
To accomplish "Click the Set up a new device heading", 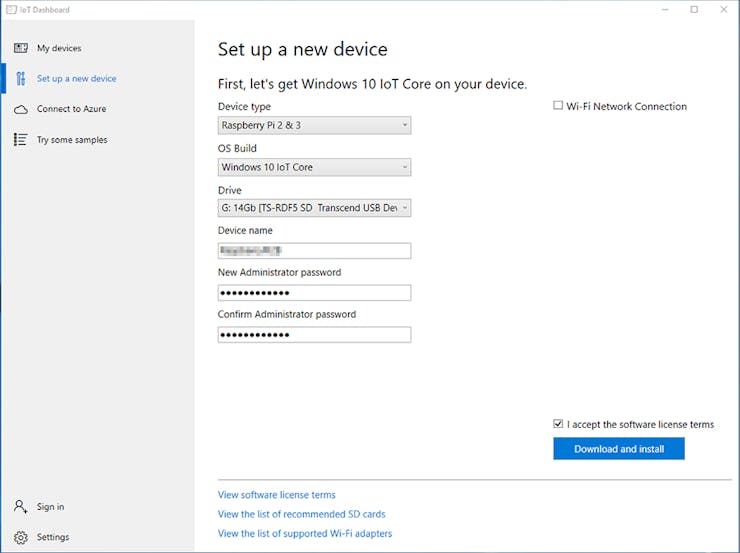I will (303, 50).
